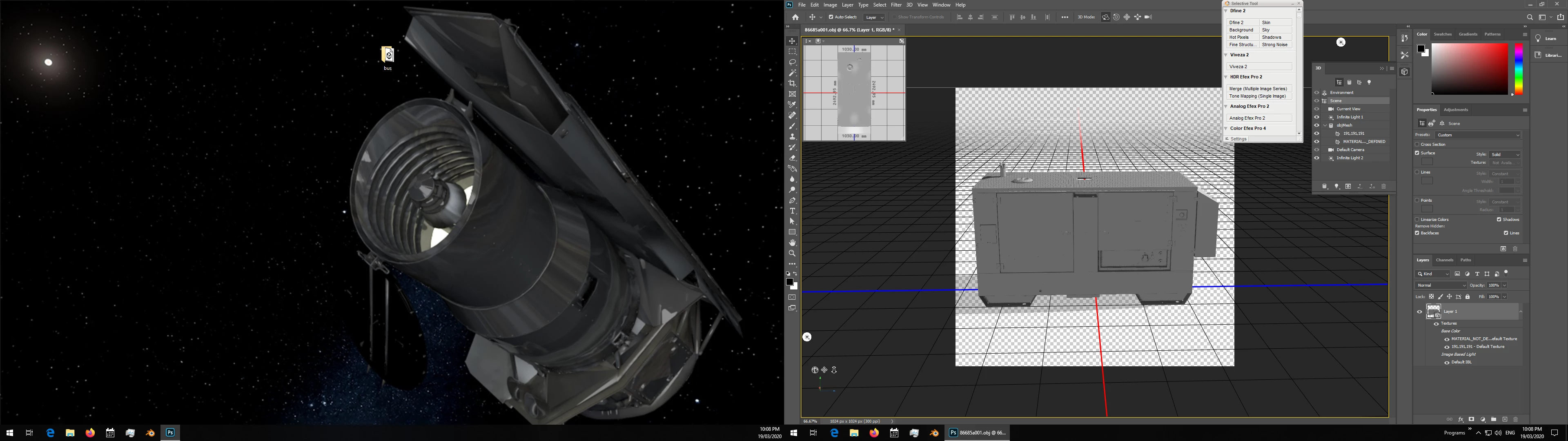Uncheck the Auto-Select checkbox

point(831,17)
